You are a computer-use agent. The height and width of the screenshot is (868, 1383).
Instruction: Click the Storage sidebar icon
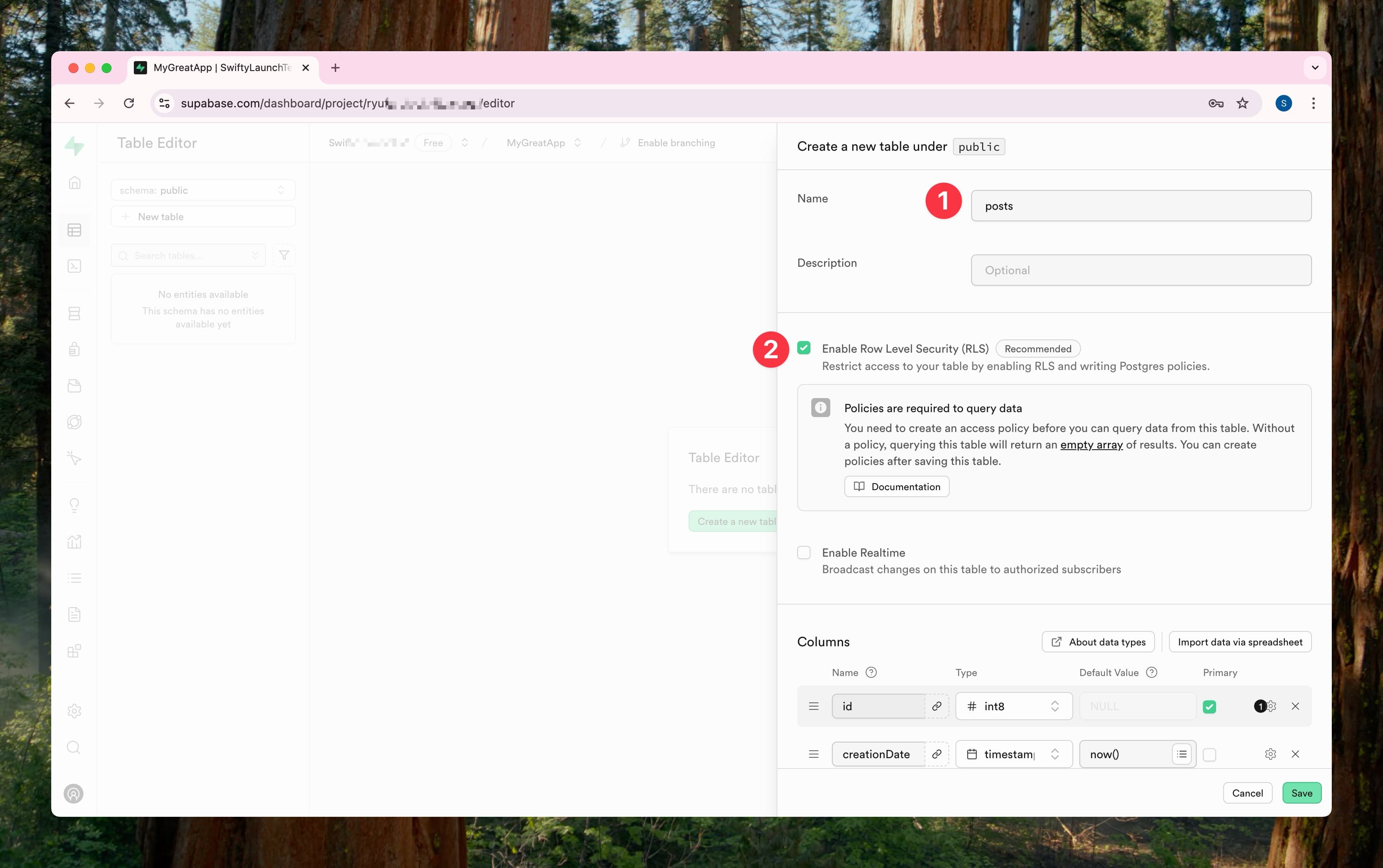point(76,385)
